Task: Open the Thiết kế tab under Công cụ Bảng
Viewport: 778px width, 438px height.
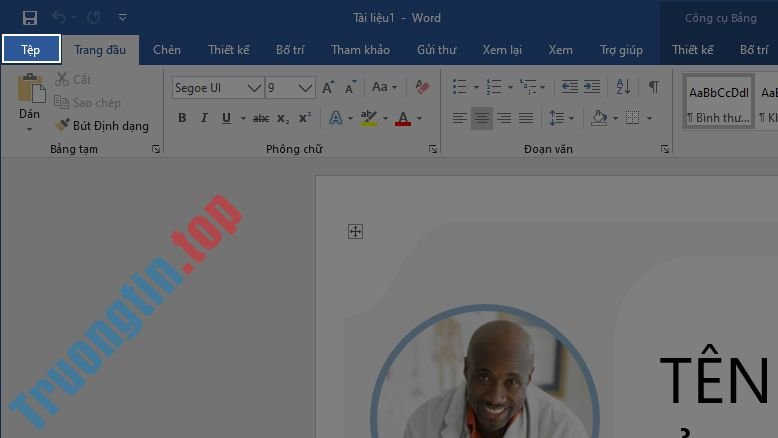Action: 693,50
